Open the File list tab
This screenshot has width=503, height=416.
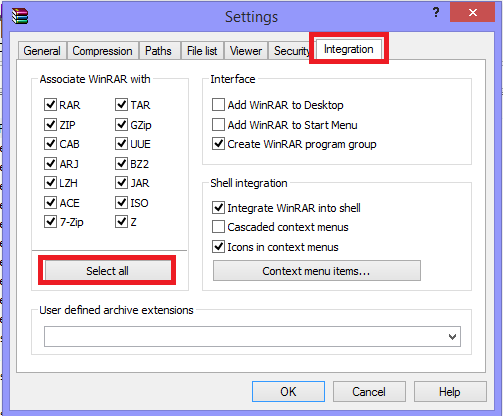point(202,51)
